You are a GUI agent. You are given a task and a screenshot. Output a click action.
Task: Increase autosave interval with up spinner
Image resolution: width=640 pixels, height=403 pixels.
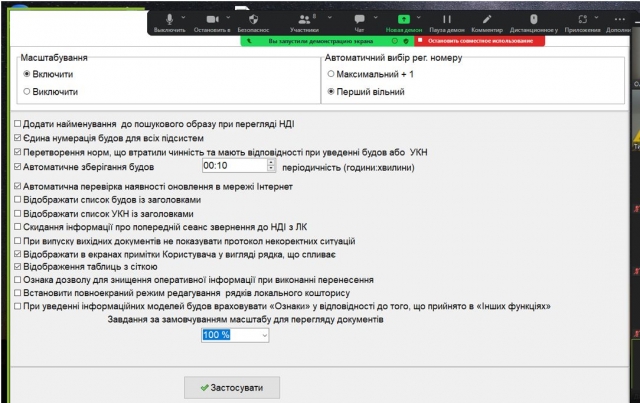pos(271,162)
